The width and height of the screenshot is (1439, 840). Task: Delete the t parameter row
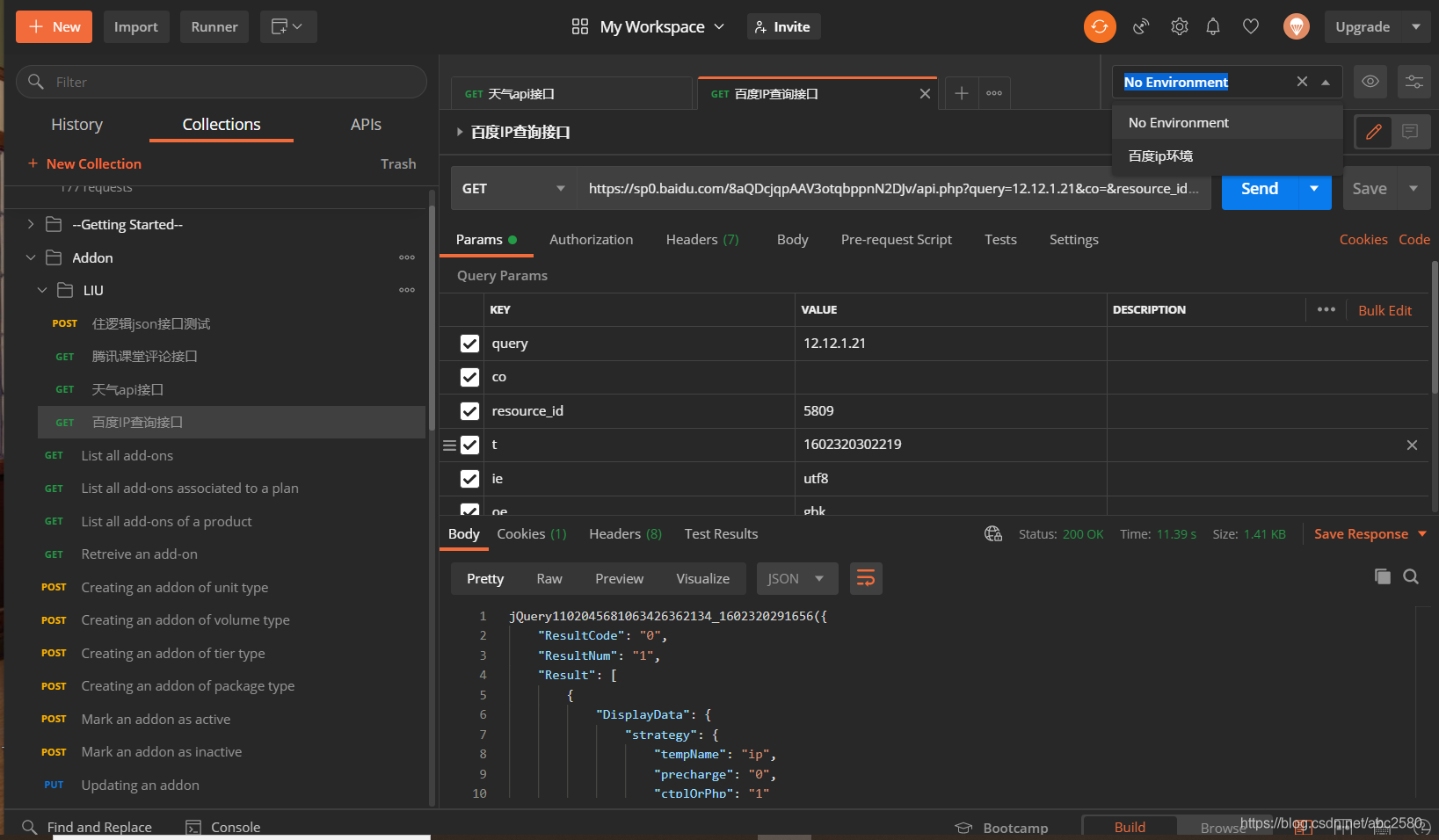[x=1412, y=445]
